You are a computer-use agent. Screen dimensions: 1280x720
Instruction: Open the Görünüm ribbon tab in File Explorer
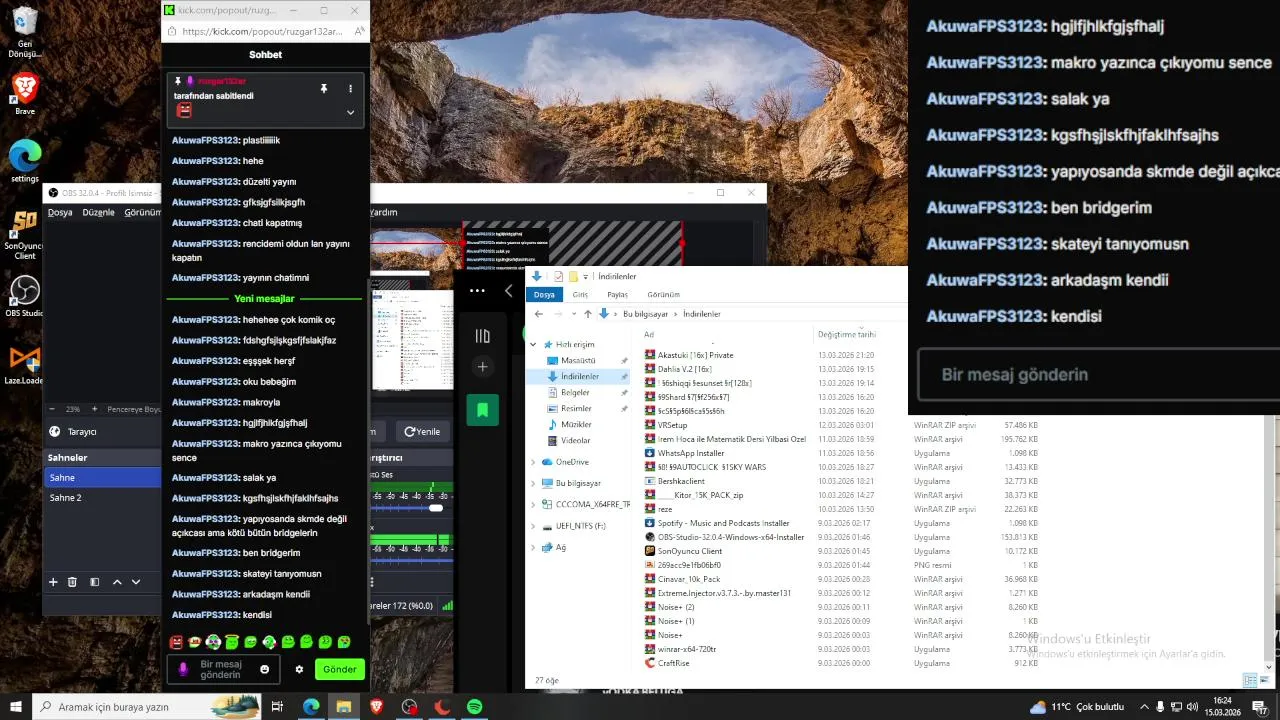(x=663, y=294)
